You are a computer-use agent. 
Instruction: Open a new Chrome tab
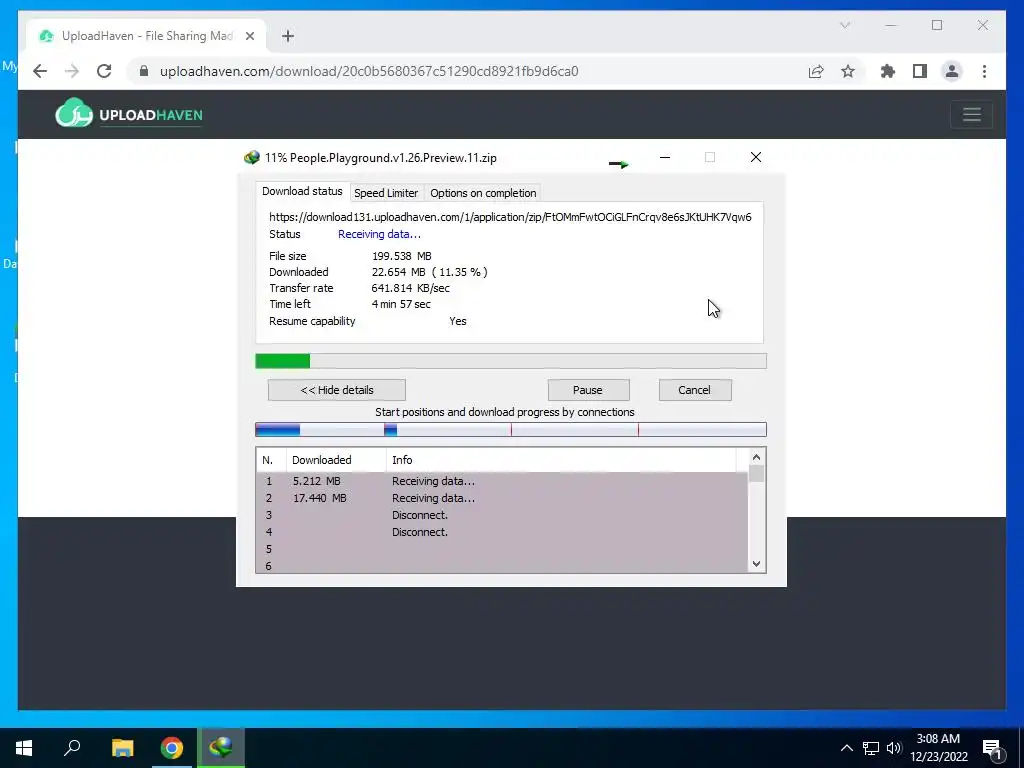pos(288,36)
